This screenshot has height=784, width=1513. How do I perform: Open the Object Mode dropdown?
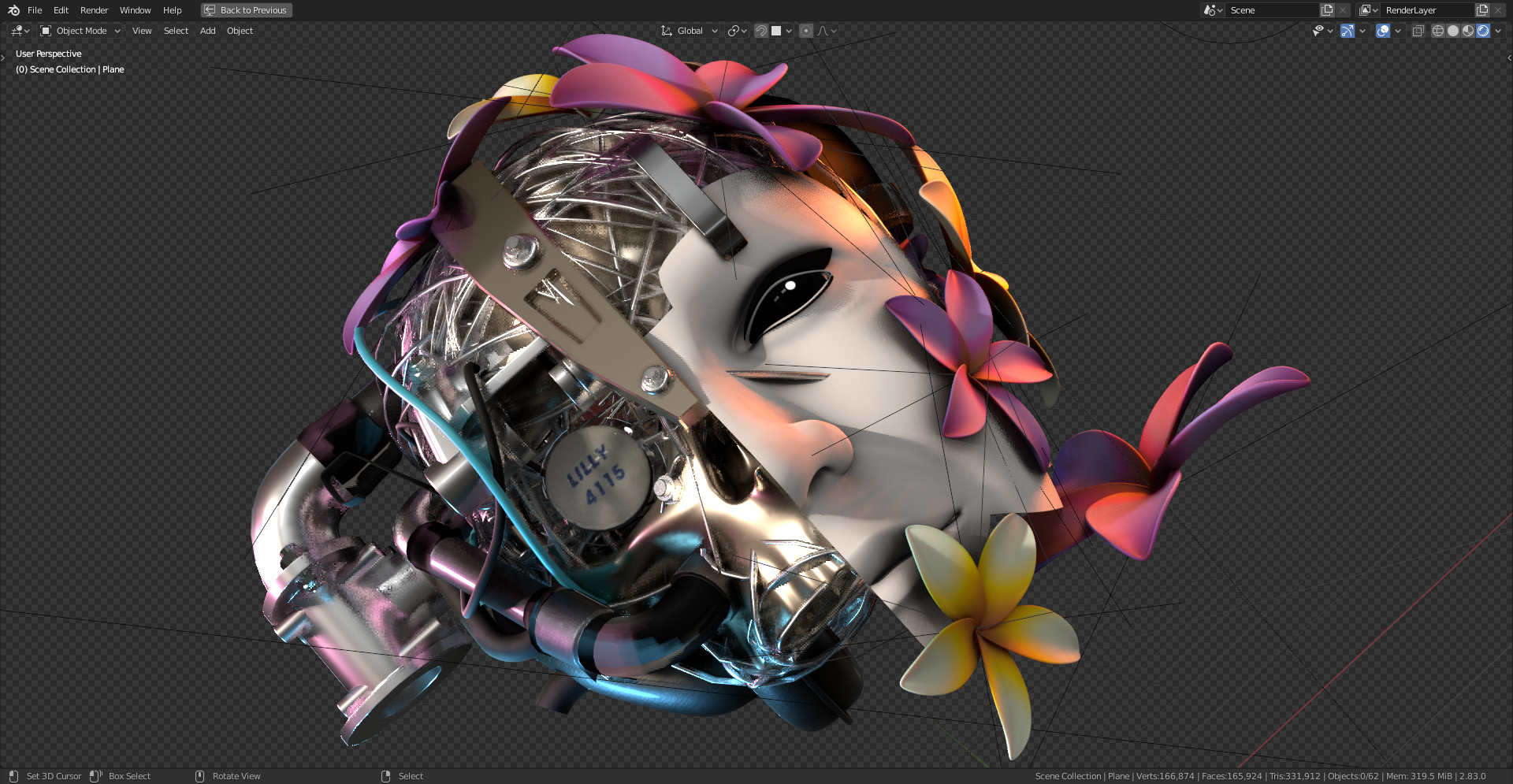tap(80, 31)
